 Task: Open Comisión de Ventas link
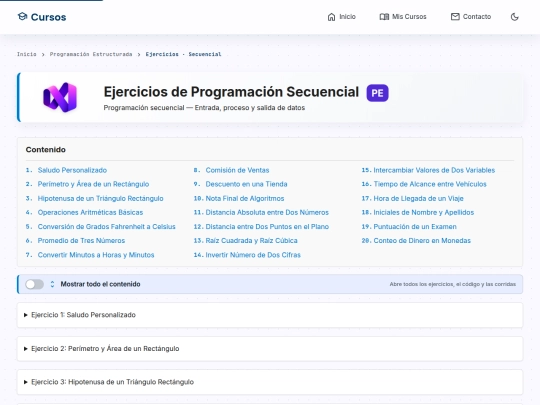click(237, 170)
